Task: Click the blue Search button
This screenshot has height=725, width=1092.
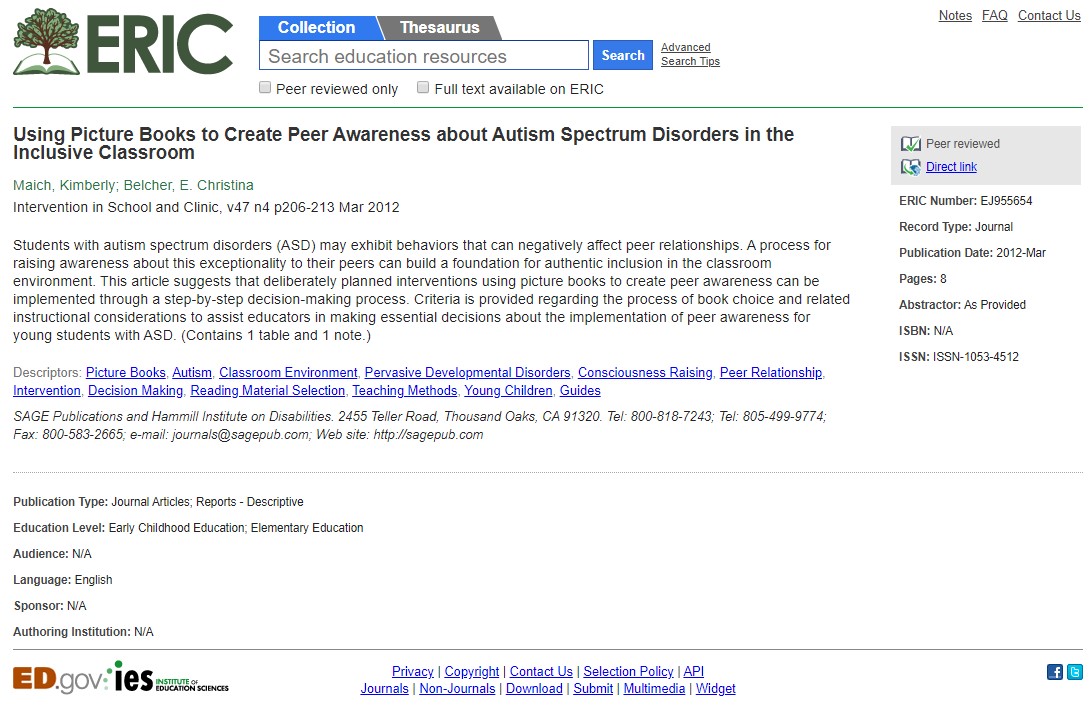Action: (x=623, y=55)
